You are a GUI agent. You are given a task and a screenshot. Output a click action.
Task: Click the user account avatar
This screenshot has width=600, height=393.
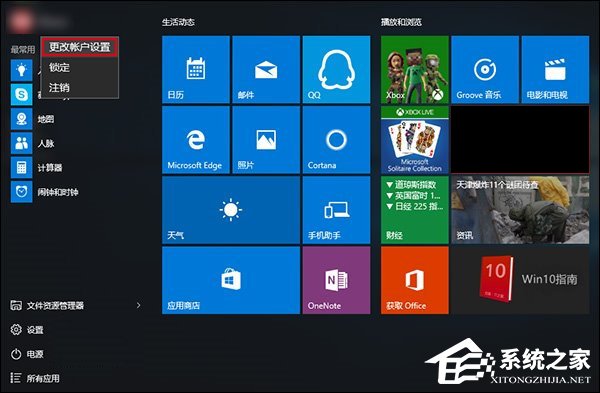[21, 21]
